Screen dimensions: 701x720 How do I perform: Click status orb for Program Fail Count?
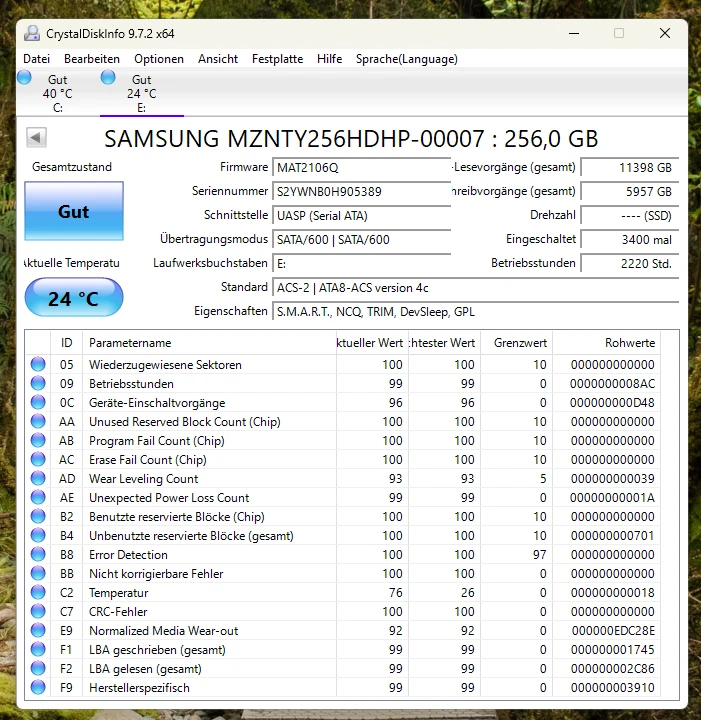[38, 440]
